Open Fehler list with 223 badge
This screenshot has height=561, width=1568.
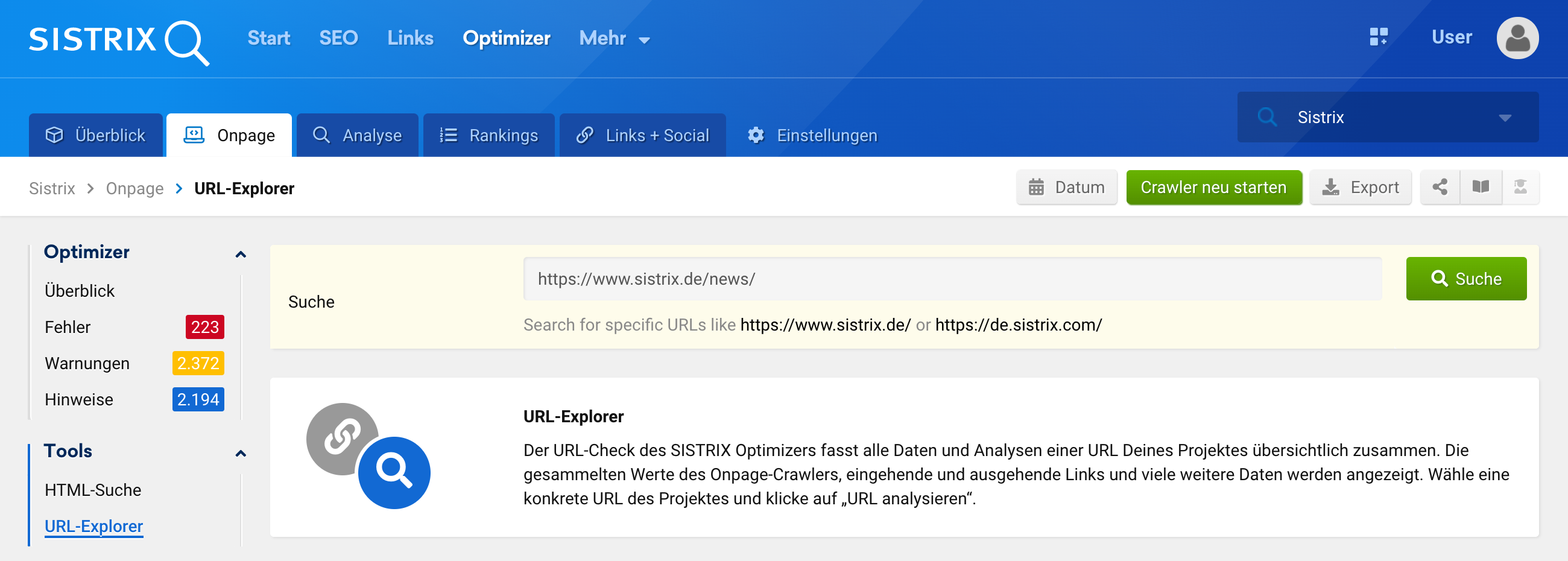pyautogui.click(x=68, y=327)
